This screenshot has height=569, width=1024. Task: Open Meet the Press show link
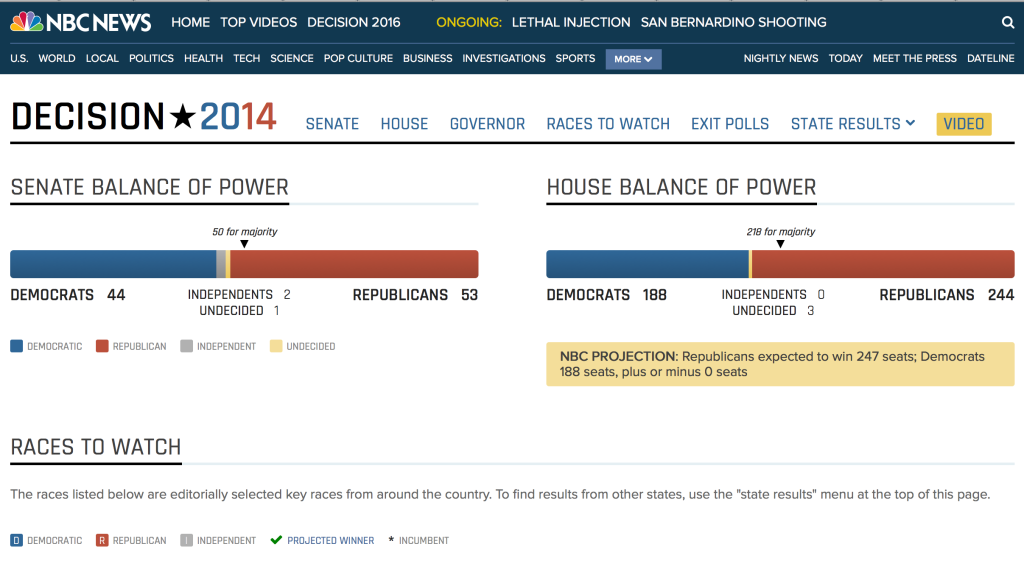(x=914, y=59)
